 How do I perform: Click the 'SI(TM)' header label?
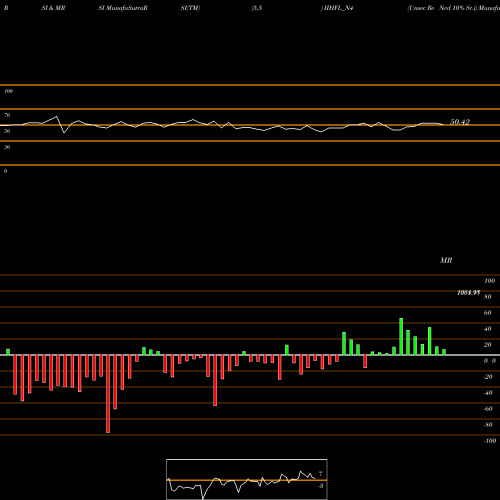[x=190, y=8]
